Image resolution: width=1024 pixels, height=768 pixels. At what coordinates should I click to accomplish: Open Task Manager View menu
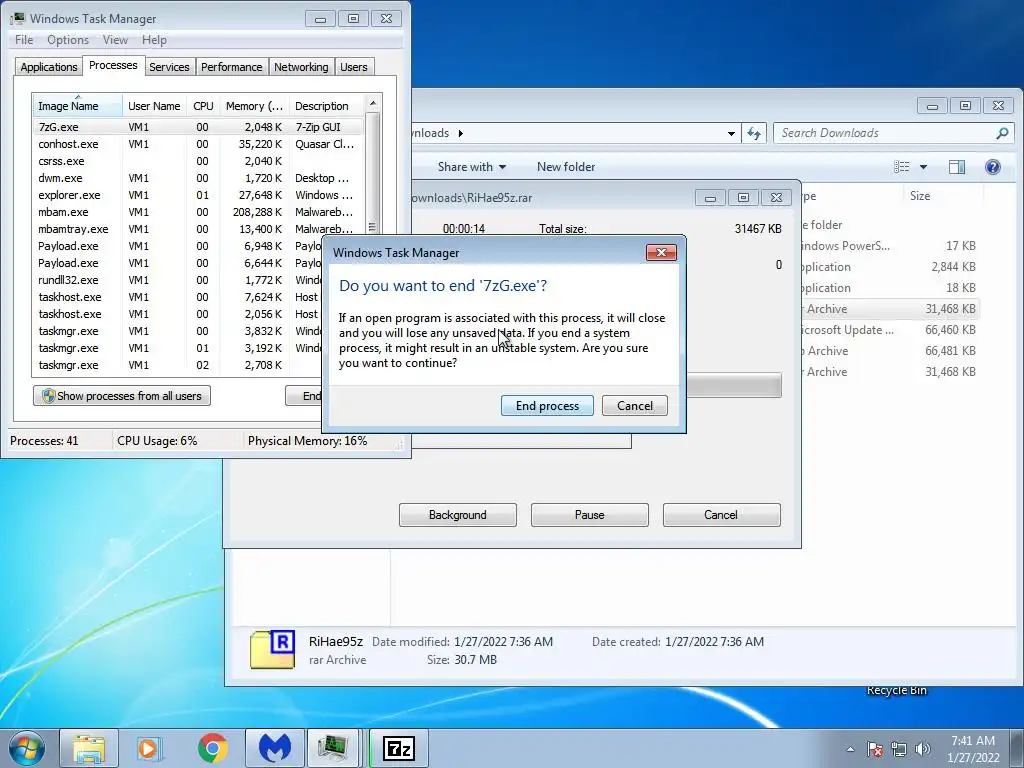tap(115, 40)
